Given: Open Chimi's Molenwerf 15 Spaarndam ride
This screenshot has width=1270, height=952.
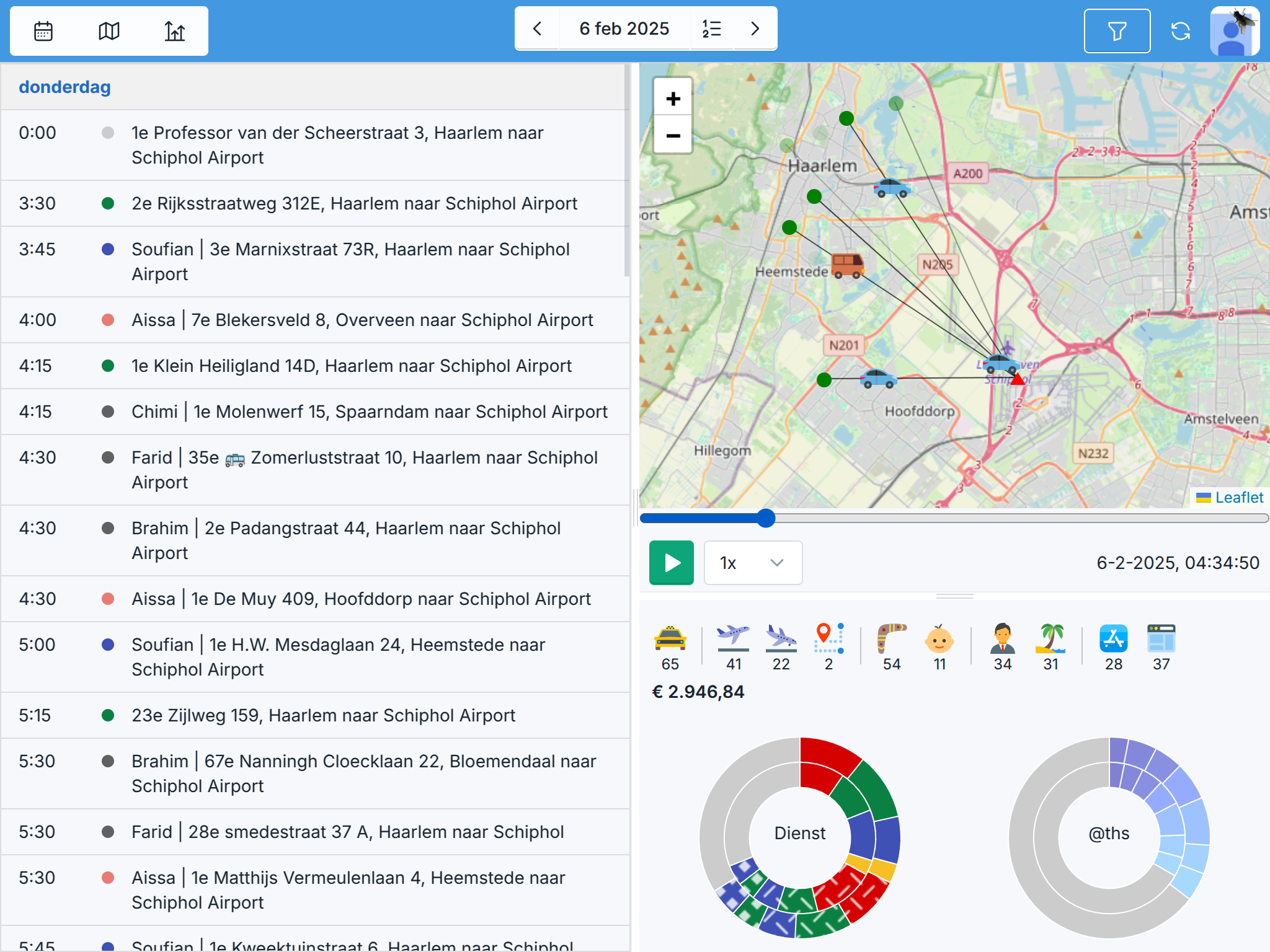Looking at the screenshot, I should tap(315, 412).
